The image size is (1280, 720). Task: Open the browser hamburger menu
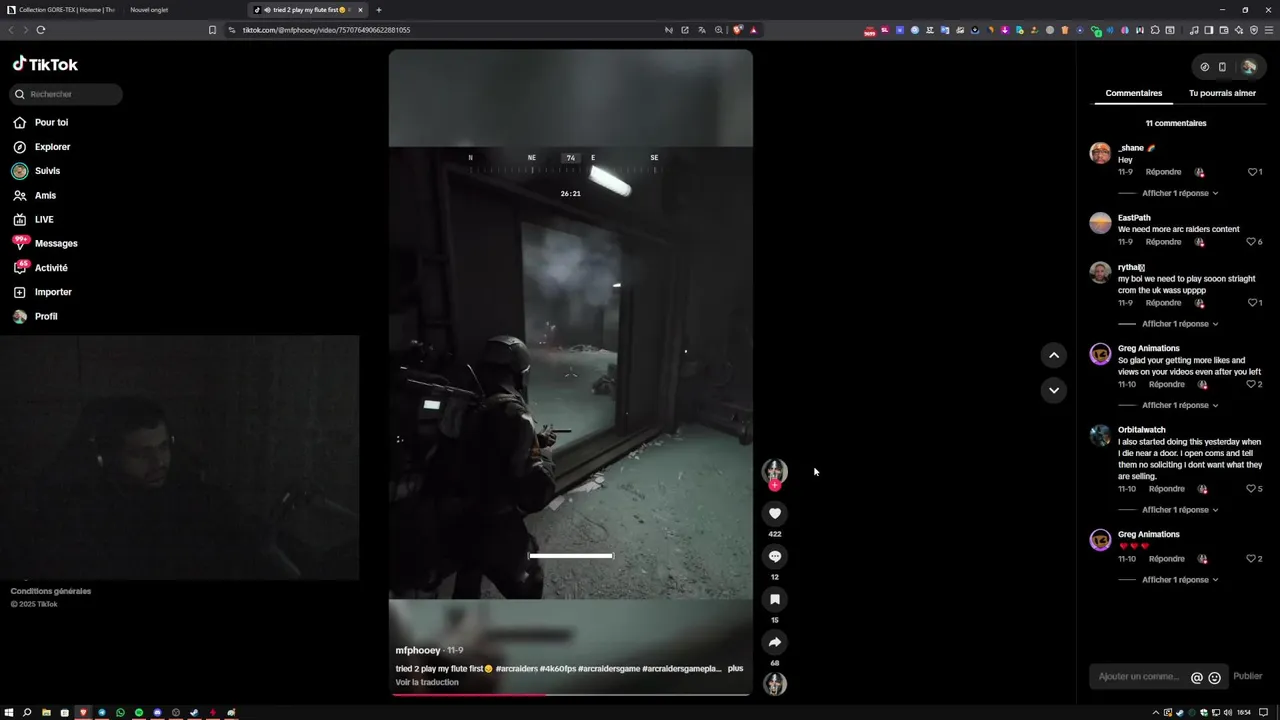[x=1270, y=30]
